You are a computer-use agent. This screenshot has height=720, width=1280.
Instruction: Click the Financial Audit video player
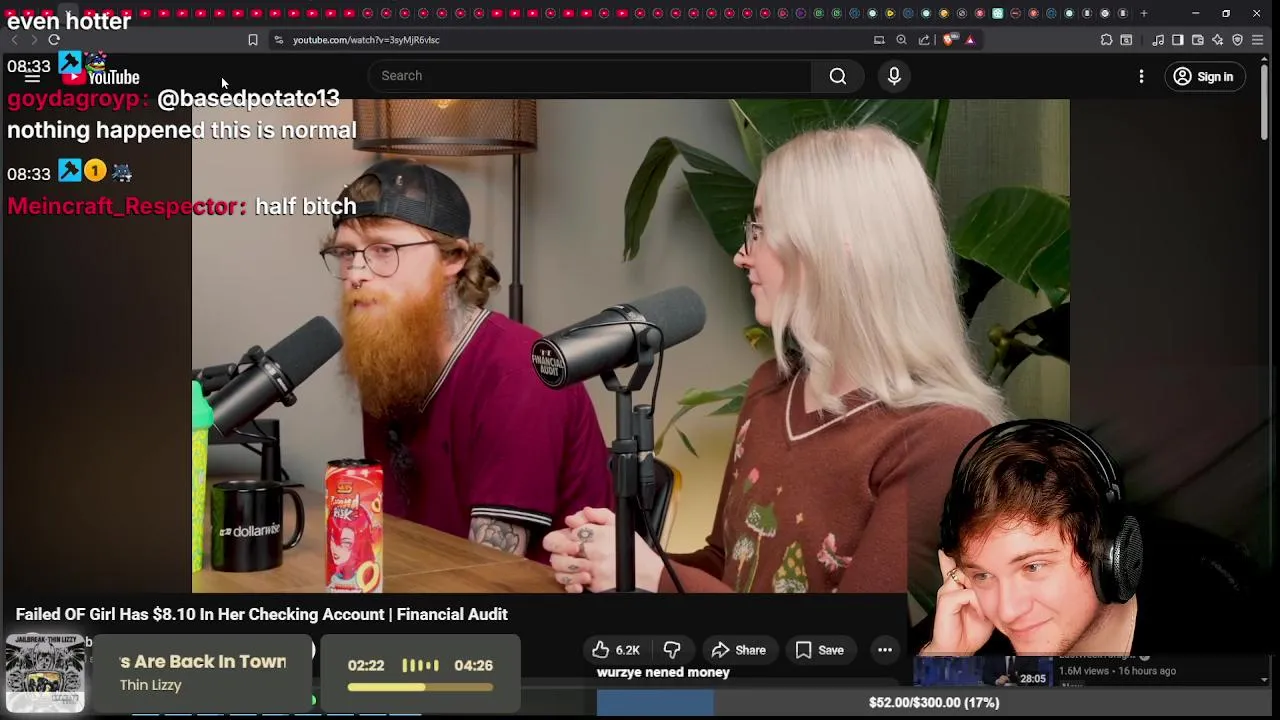pyautogui.click(x=630, y=346)
